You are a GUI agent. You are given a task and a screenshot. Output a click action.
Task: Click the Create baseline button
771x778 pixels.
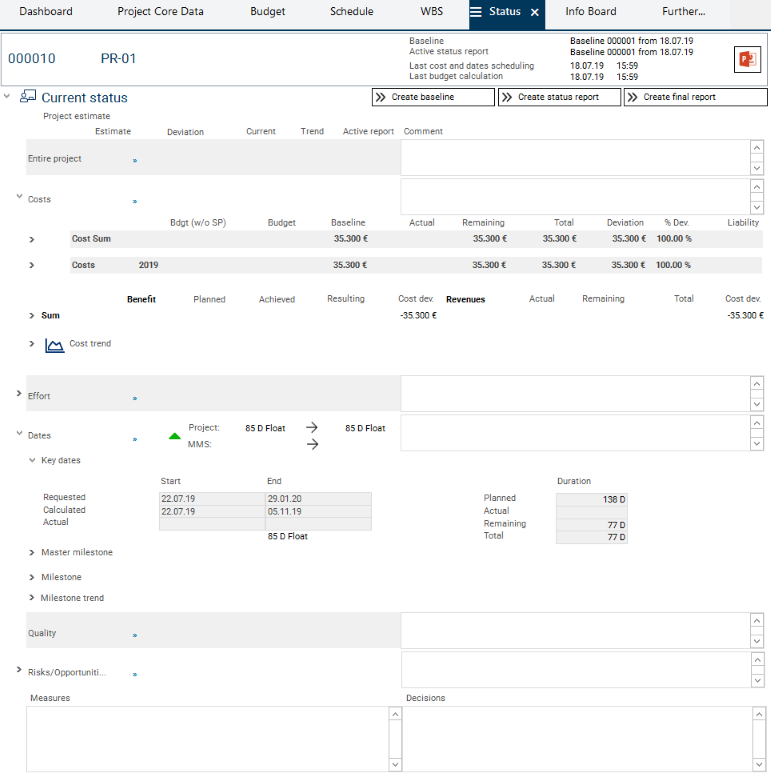coord(433,97)
